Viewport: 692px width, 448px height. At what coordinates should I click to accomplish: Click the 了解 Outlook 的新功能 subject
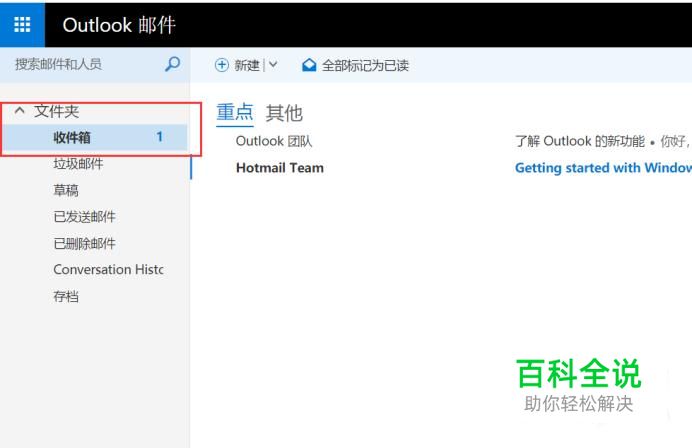(579, 141)
